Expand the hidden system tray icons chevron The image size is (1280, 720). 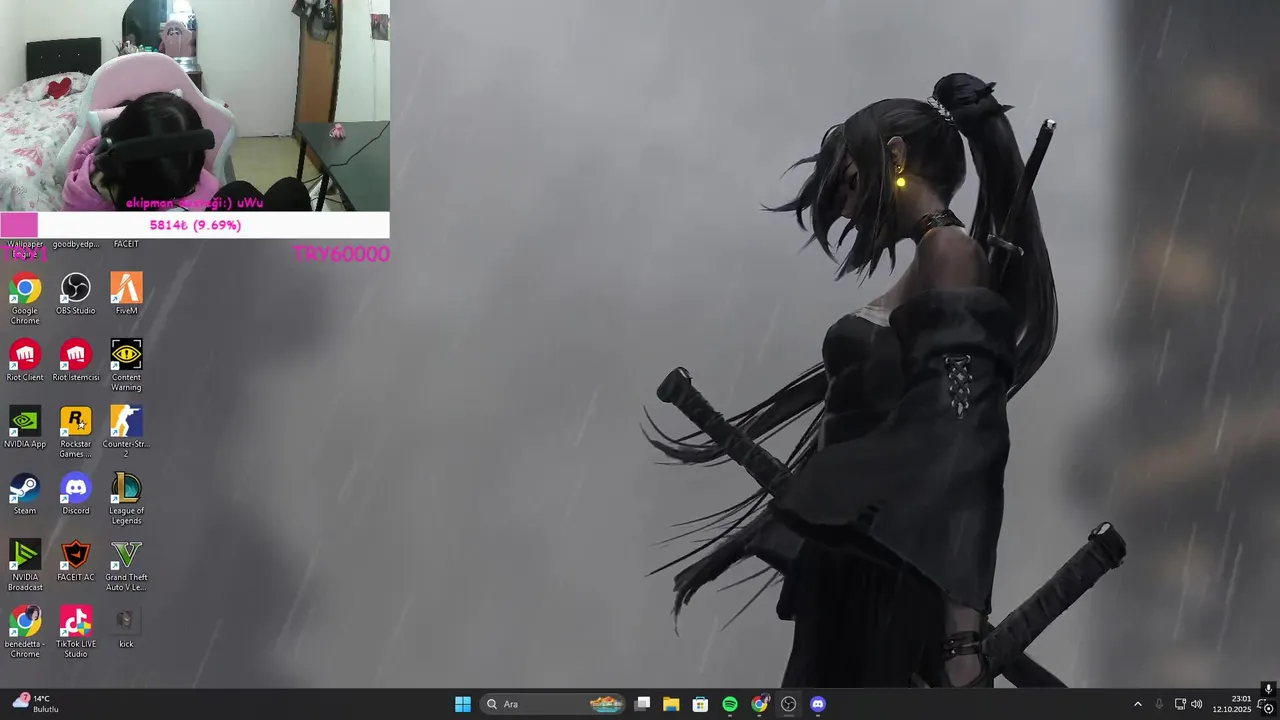(1137, 704)
